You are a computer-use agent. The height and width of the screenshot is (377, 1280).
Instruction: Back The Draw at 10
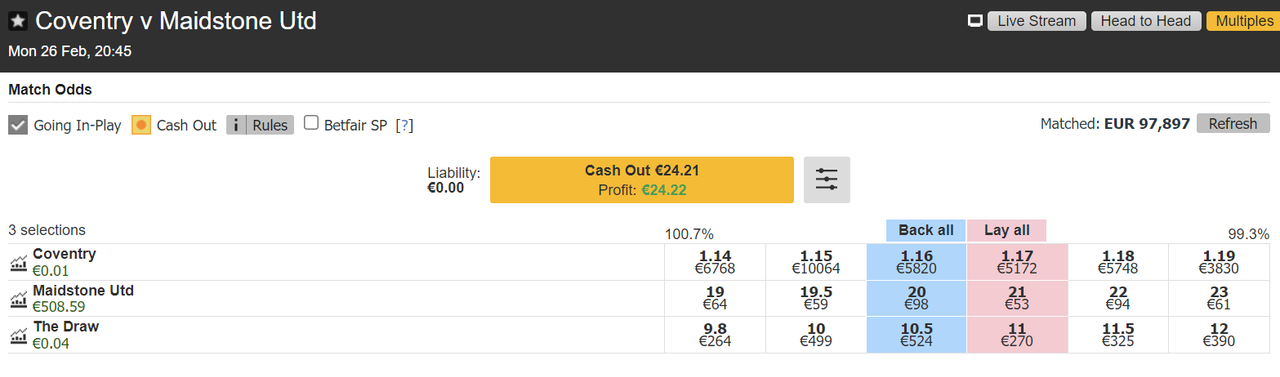click(x=816, y=334)
